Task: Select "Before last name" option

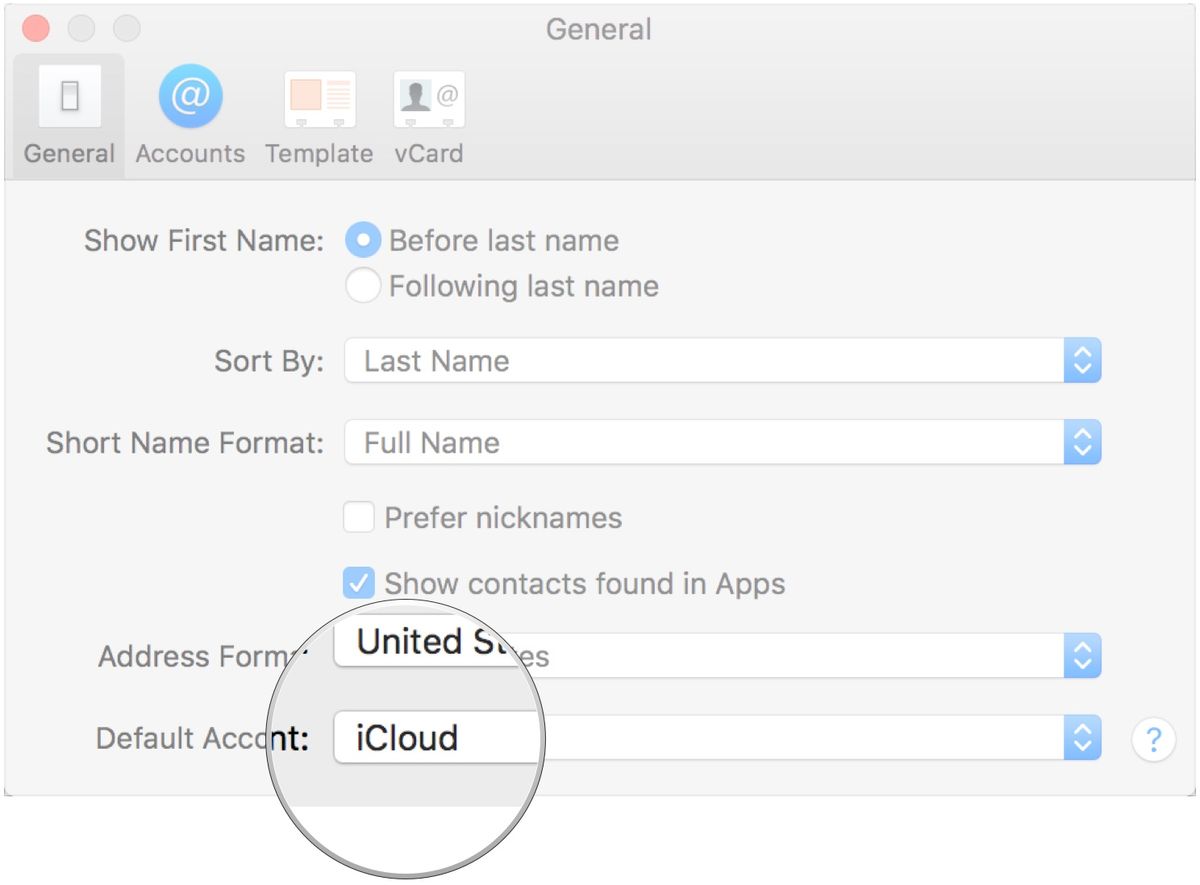Action: tap(362, 240)
